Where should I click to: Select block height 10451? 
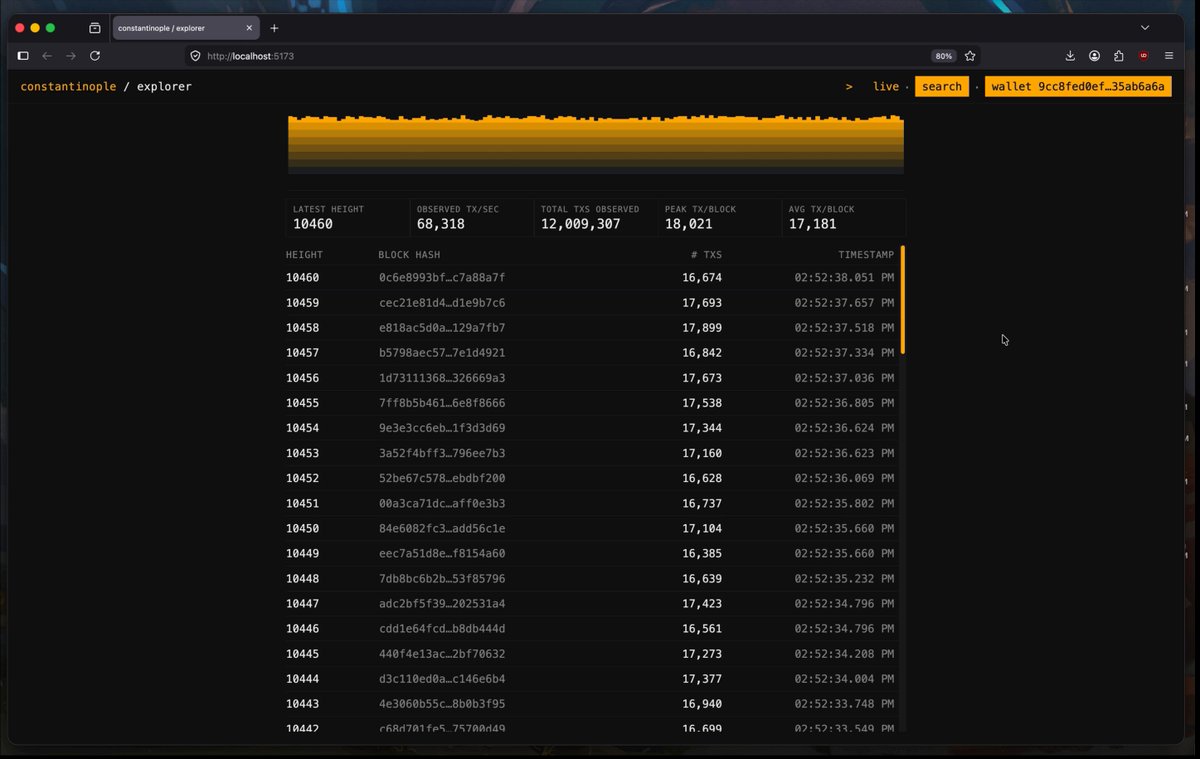(302, 503)
